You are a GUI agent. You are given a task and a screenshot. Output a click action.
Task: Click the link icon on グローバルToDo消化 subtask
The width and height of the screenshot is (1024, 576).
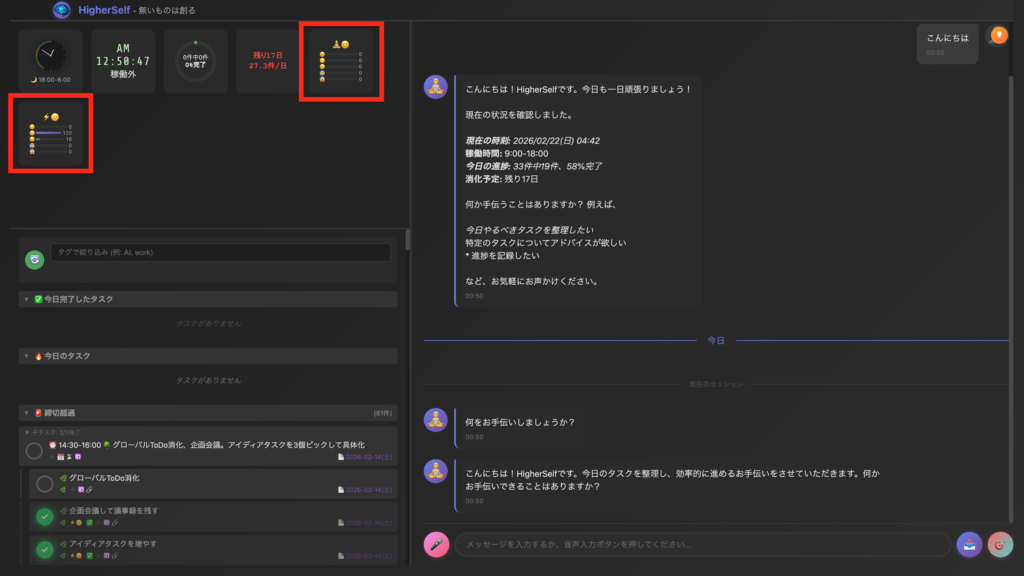pyautogui.click(x=90, y=490)
